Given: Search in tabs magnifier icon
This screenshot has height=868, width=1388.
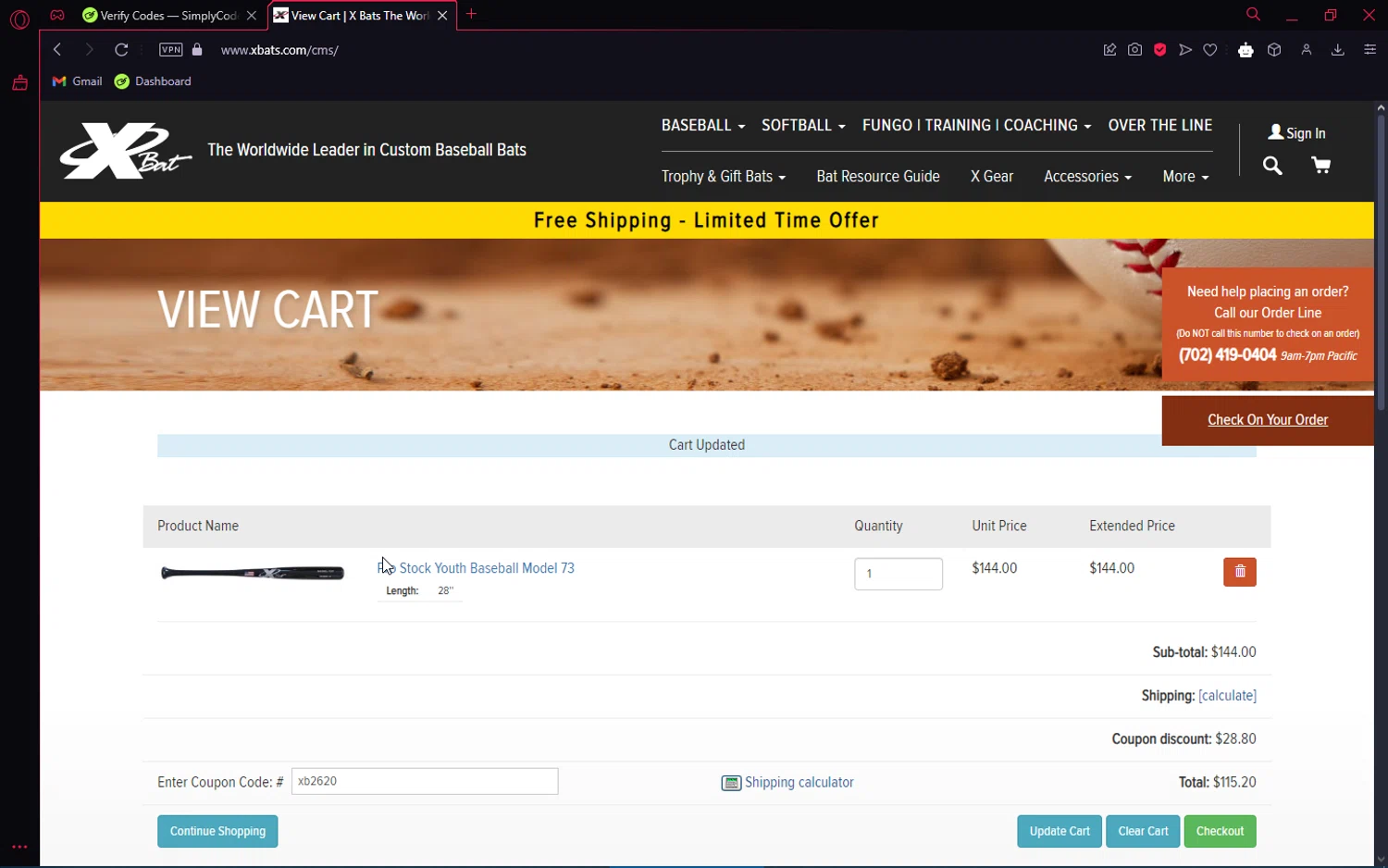Looking at the screenshot, I should click(x=1253, y=15).
